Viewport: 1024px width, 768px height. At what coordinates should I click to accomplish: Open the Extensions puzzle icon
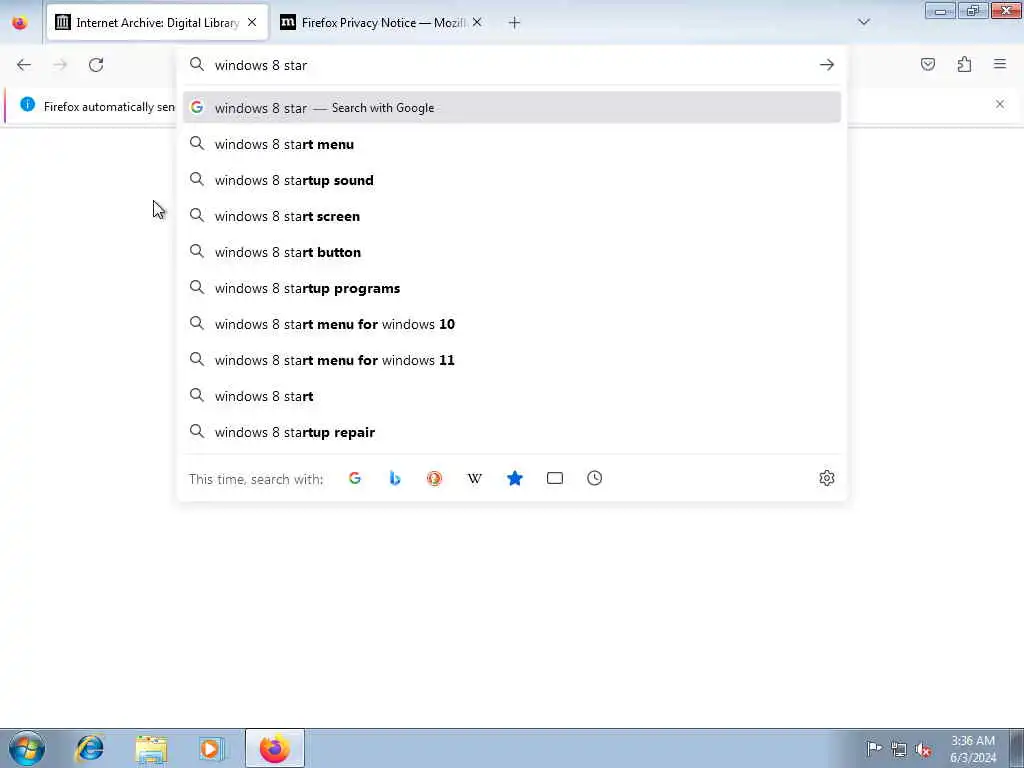click(964, 64)
